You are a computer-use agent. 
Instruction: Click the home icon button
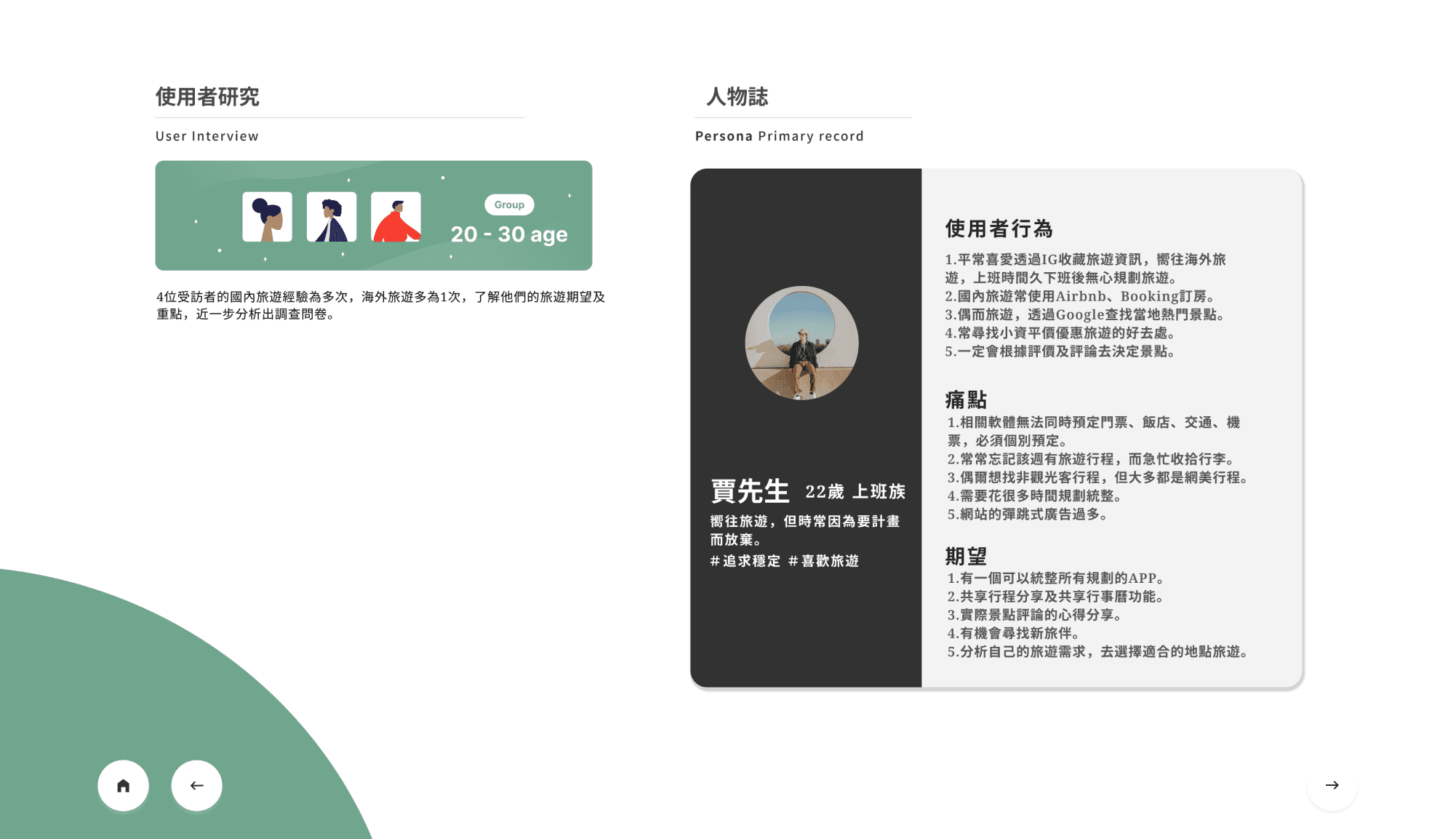124,785
